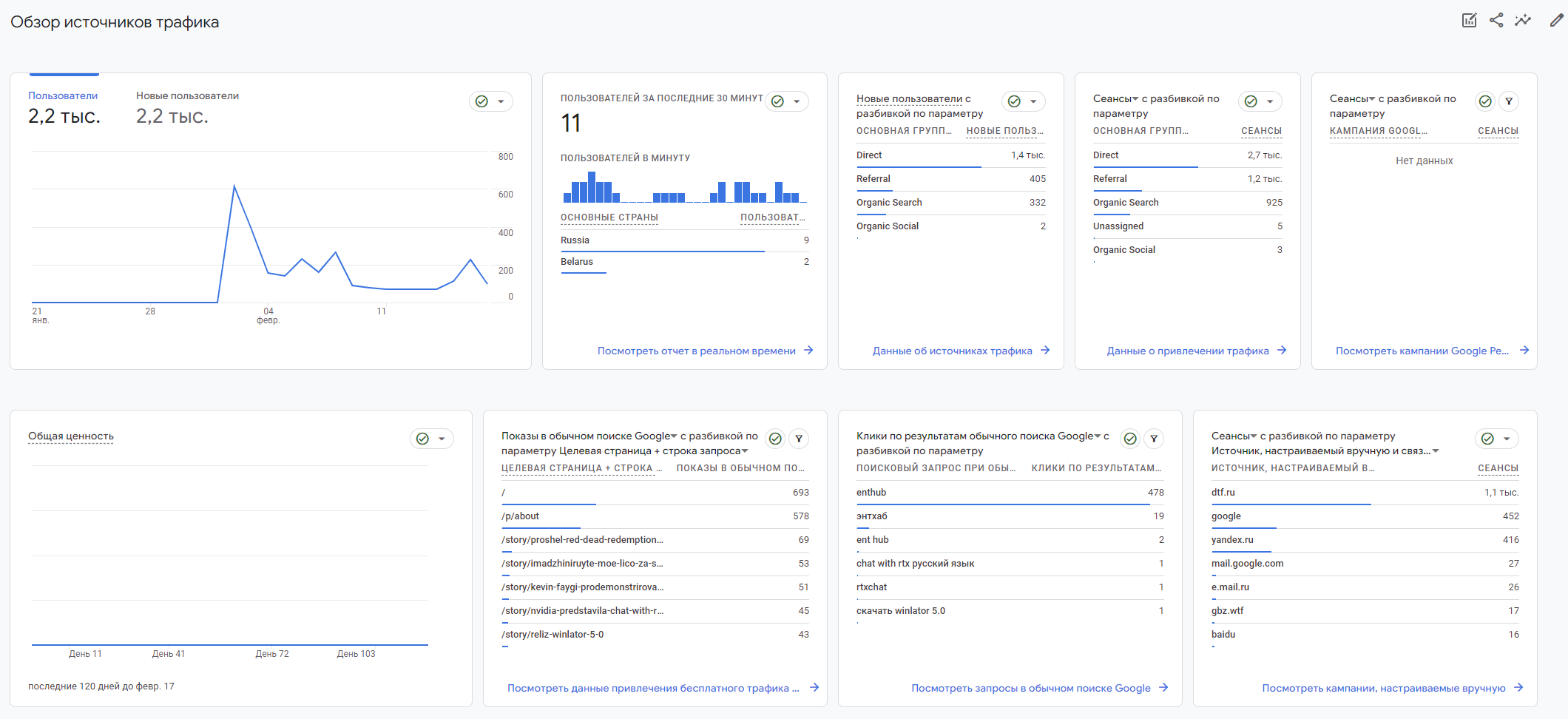Open Источник, настраиваемый вручную dimension dropdown

click(x=1325, y=450)
